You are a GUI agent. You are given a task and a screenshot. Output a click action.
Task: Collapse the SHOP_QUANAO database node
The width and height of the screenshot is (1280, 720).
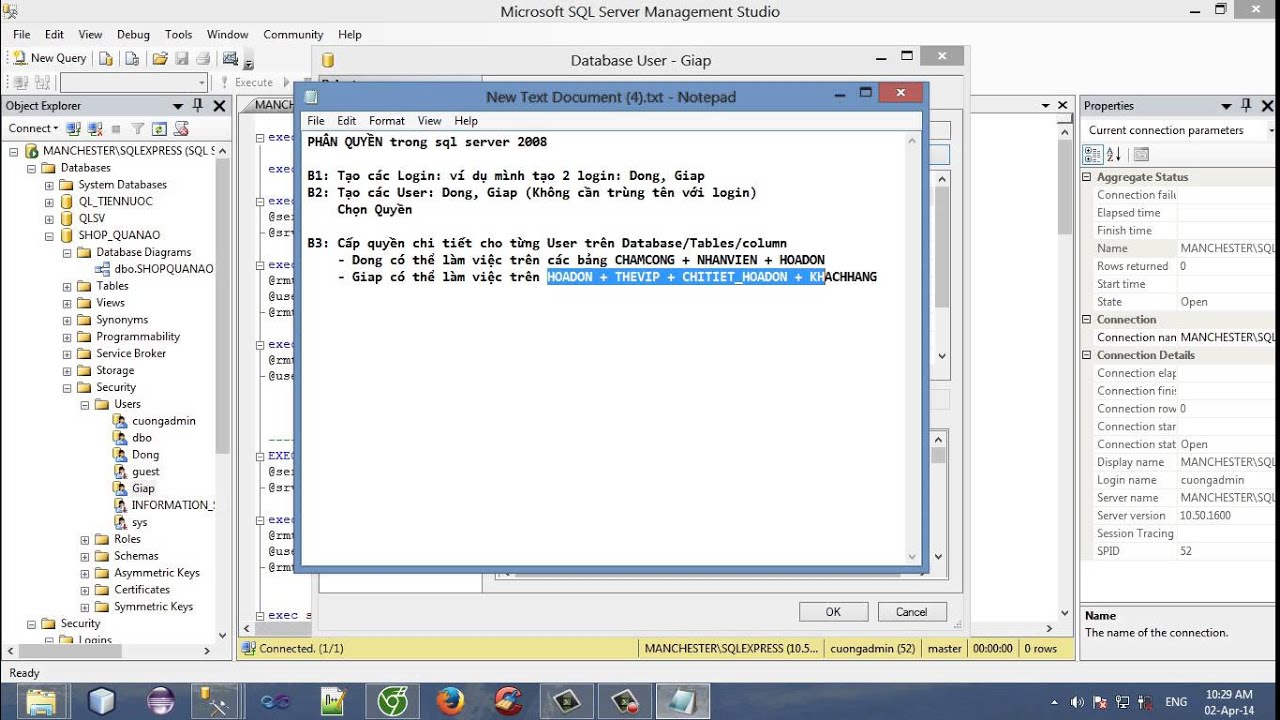tap(49, 236)
